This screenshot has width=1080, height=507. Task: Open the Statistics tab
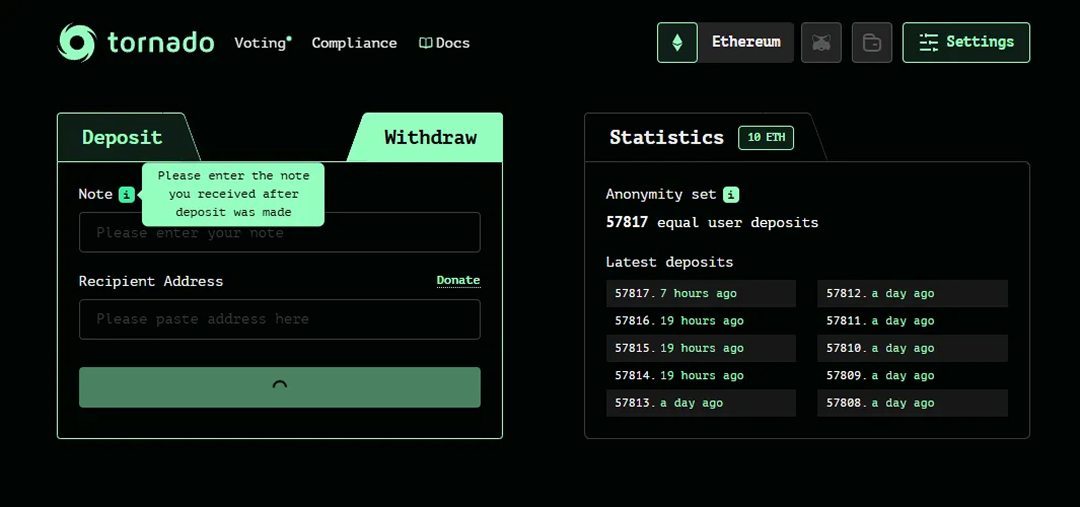[666, 138]
